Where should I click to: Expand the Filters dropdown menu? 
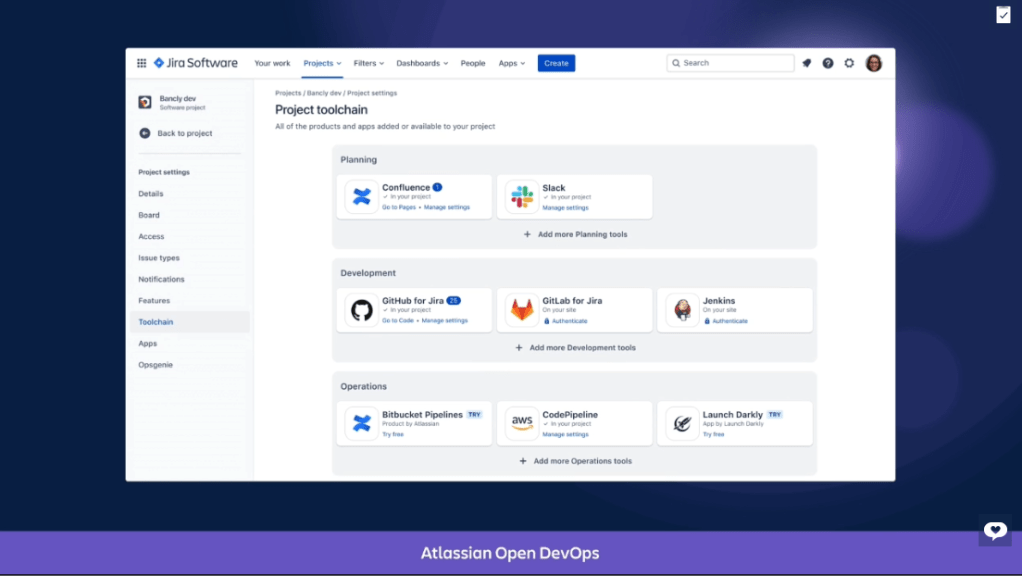(x=370, y=63)
